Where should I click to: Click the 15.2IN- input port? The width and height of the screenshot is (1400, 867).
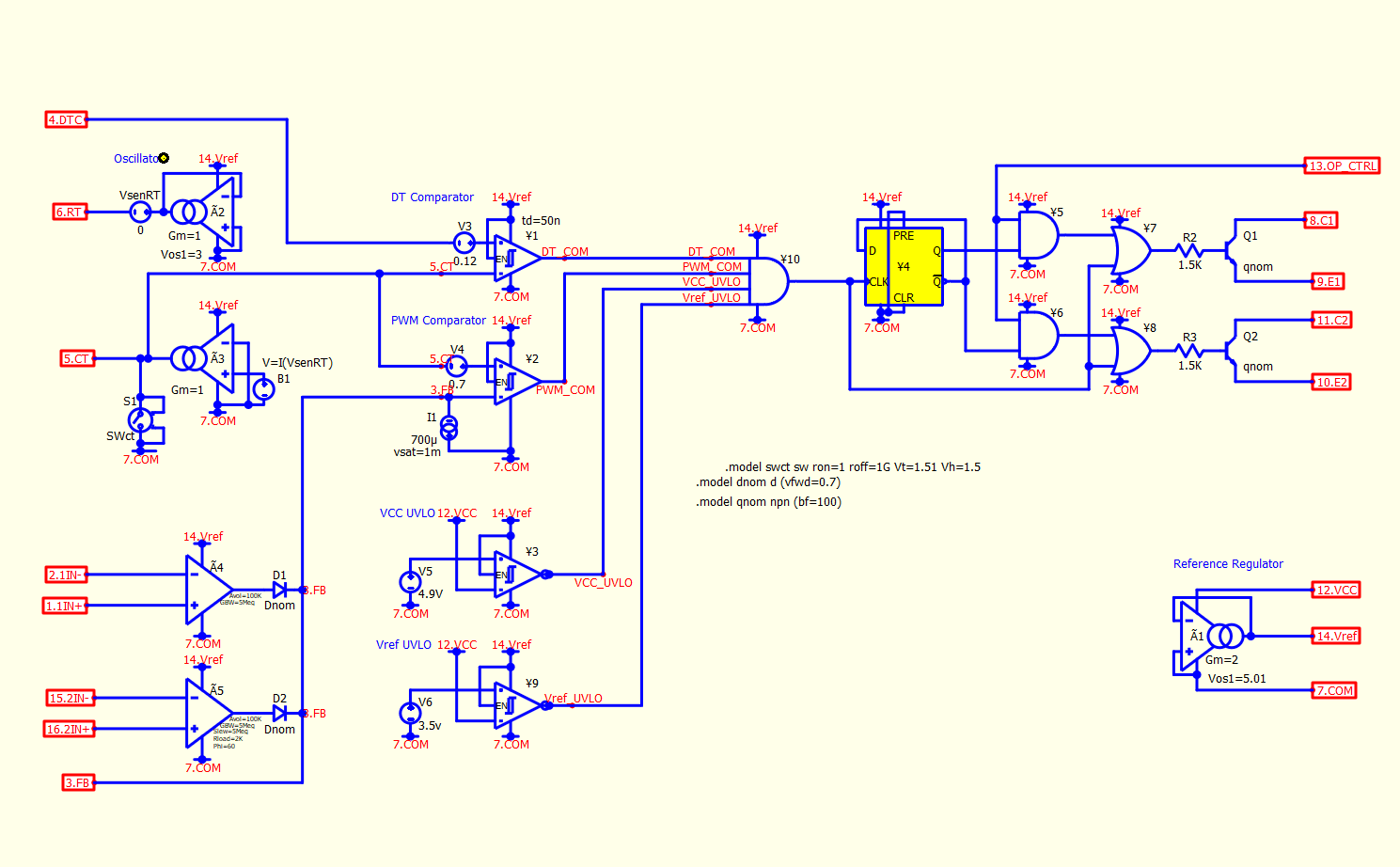[x=71, y=698]
